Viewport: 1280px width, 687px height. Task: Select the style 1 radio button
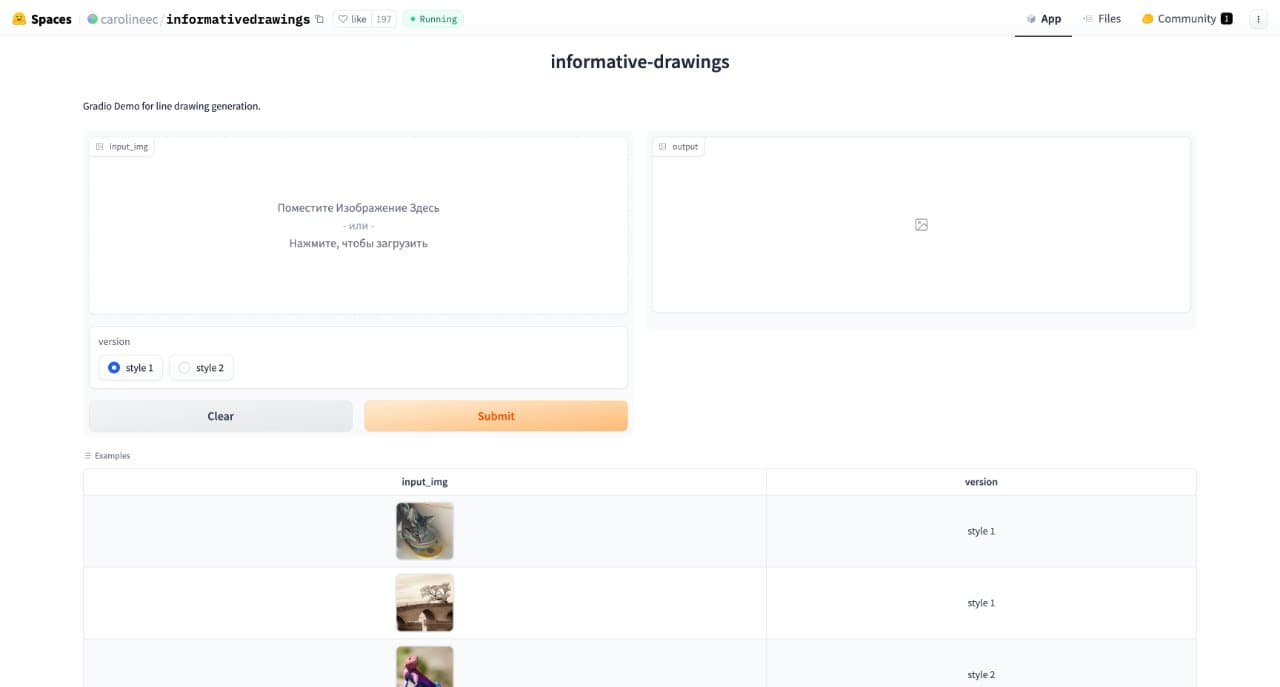pyautogui.click(x=130, y=368)
